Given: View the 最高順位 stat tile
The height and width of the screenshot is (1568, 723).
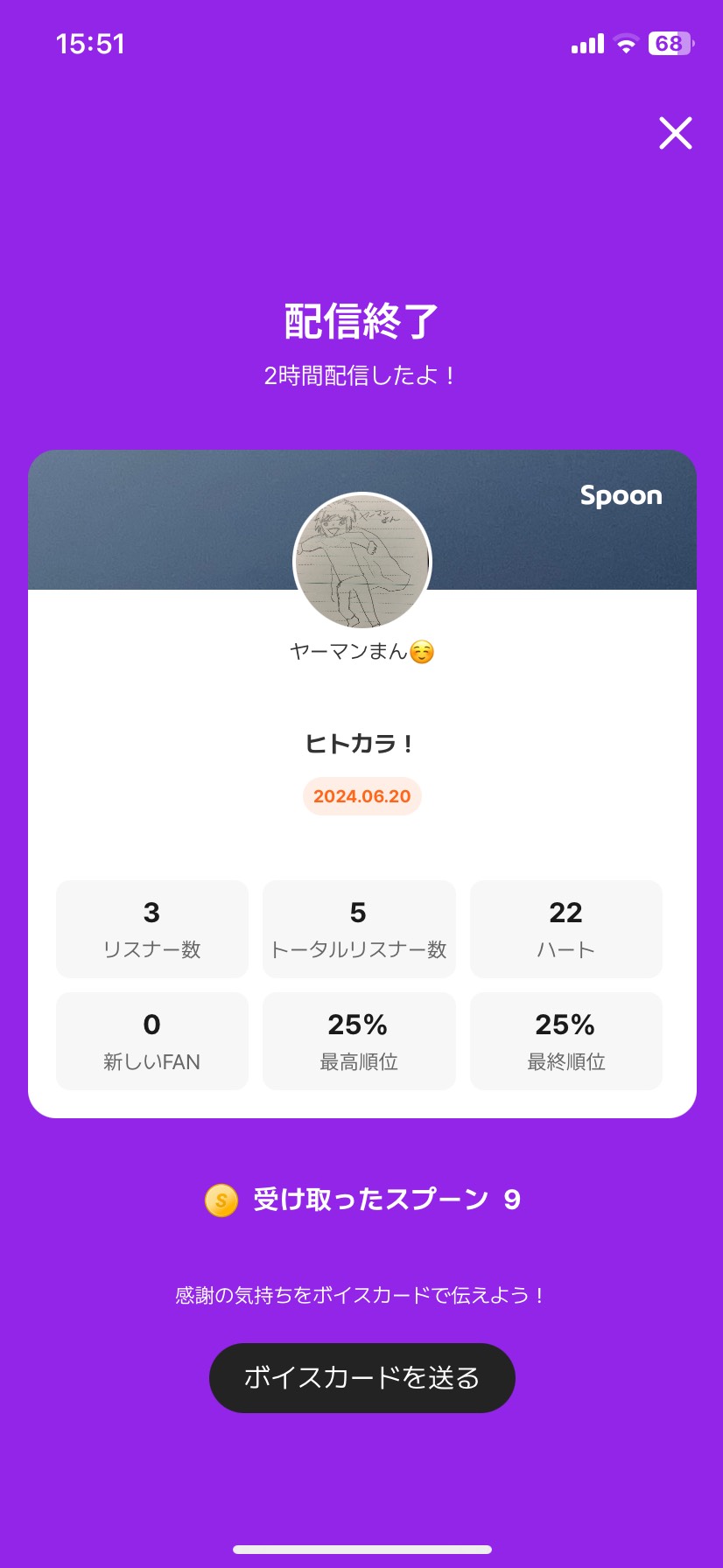Looking at the screenshot, I should pos(359,1040).
